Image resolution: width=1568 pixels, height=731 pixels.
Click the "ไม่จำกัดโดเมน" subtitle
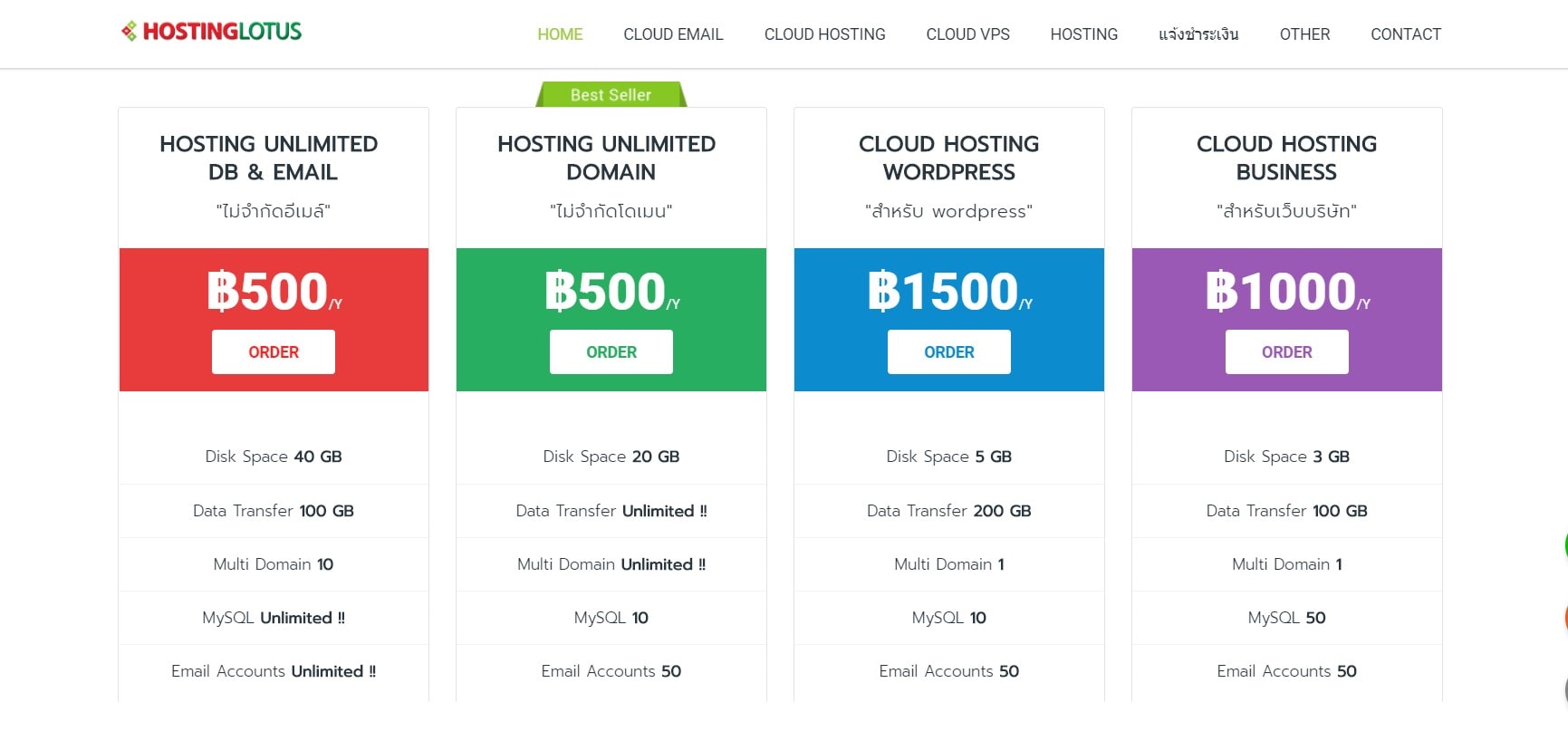611,211
